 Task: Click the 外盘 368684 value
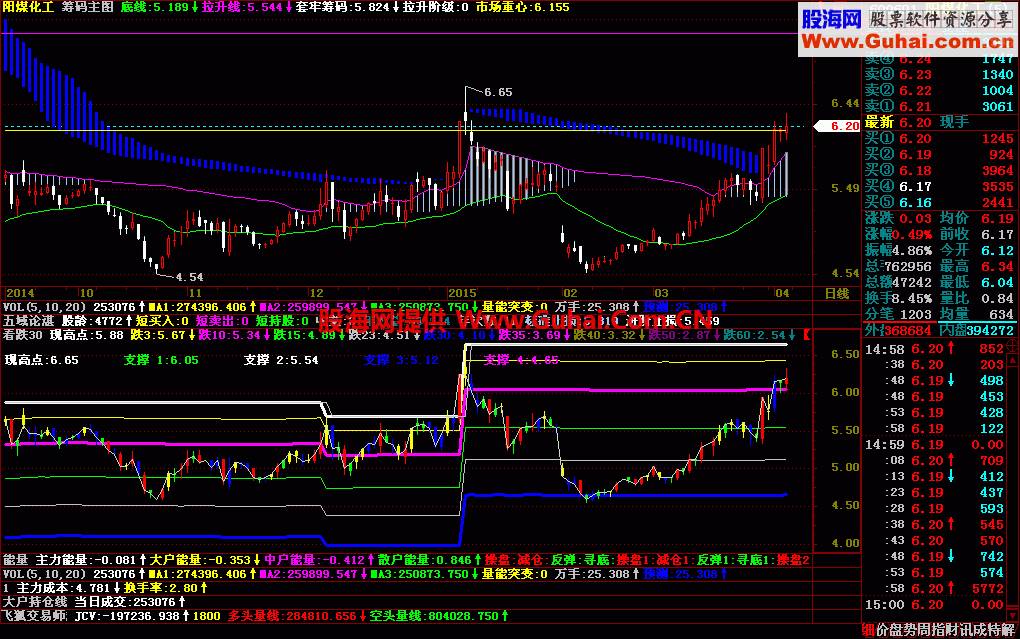(907, 331)
